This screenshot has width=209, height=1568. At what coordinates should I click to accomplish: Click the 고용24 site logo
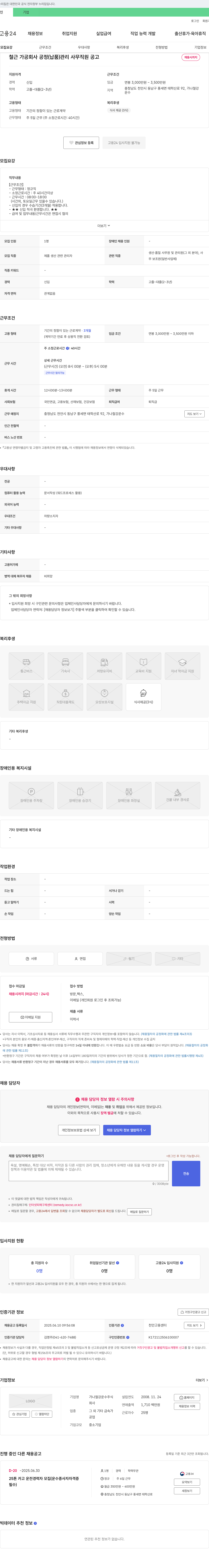[8, 34]
